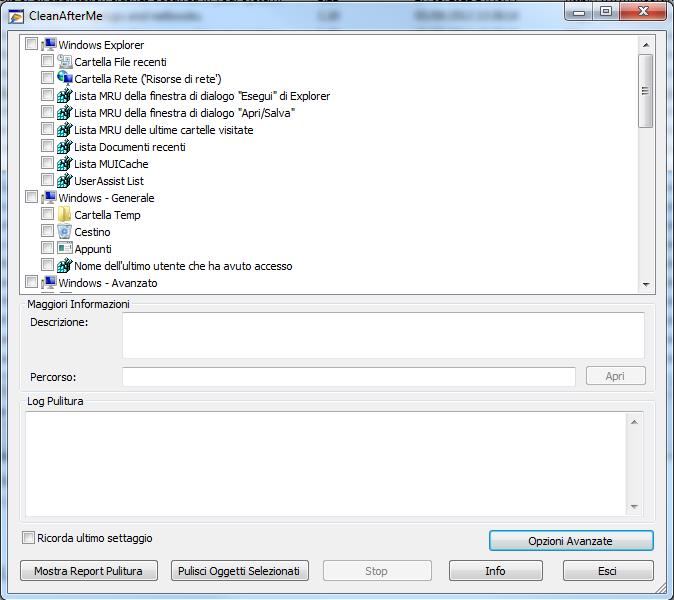Screen dimensions: 674x600
Task: Click the Cartella File recenti icon
Action: 64,61
